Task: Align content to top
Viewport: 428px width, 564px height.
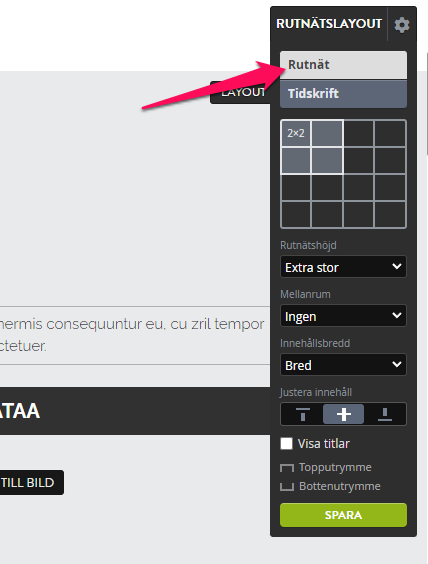Action: [302, 414]
